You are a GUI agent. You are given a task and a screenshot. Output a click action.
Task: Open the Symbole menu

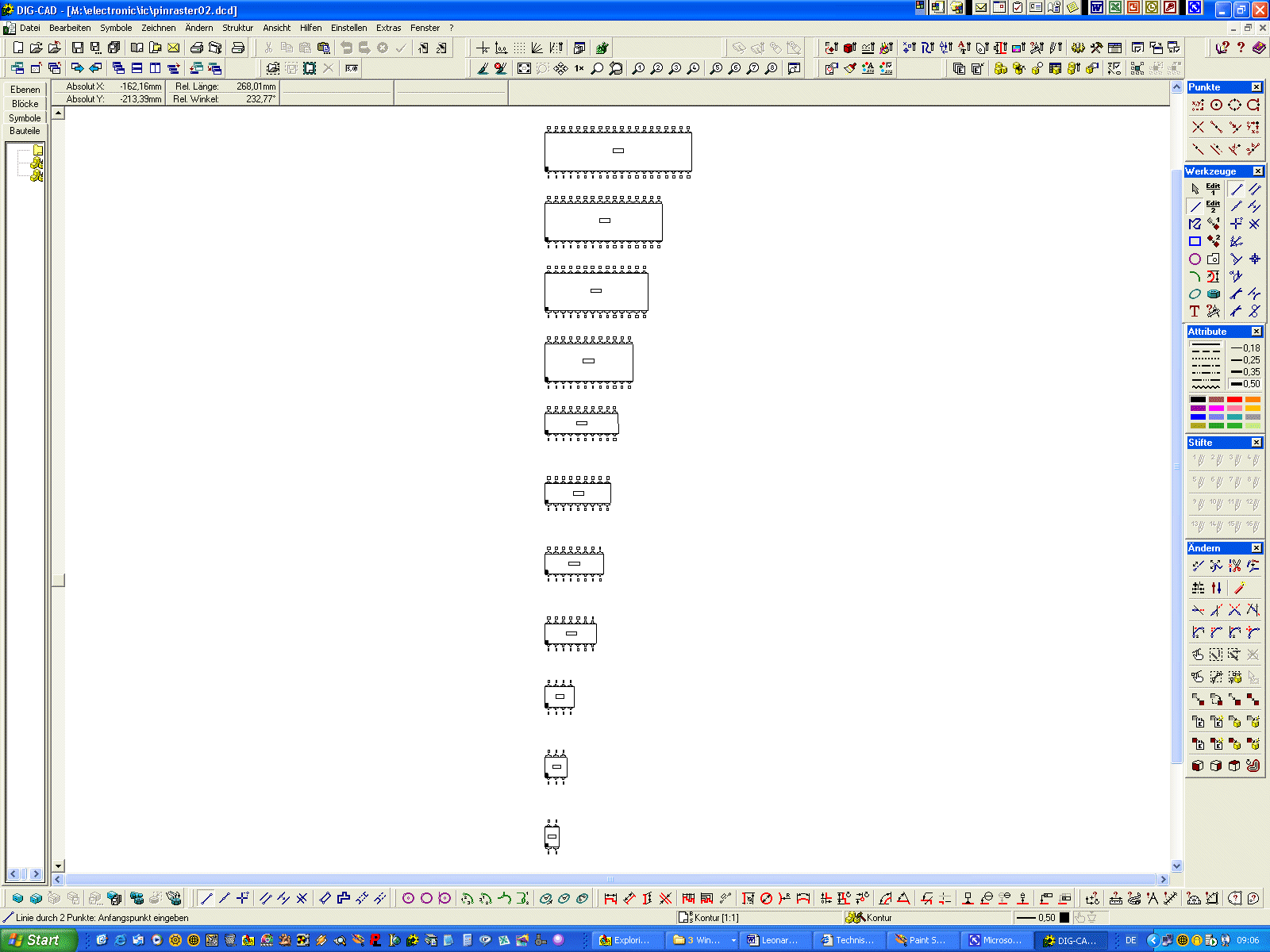tap(116, 28)
